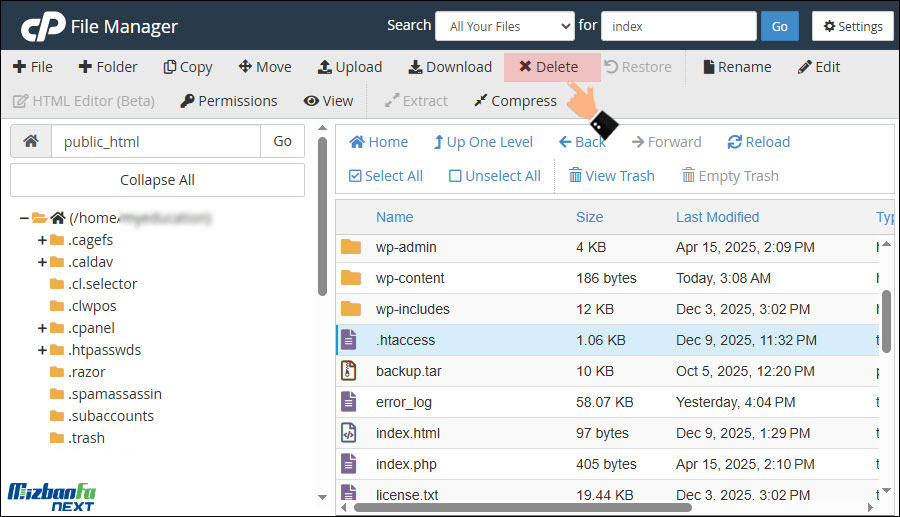The height and width of the screenshot is (517, 900).
Task: Click the Reload icon
Action: click(x=735, y=142)
